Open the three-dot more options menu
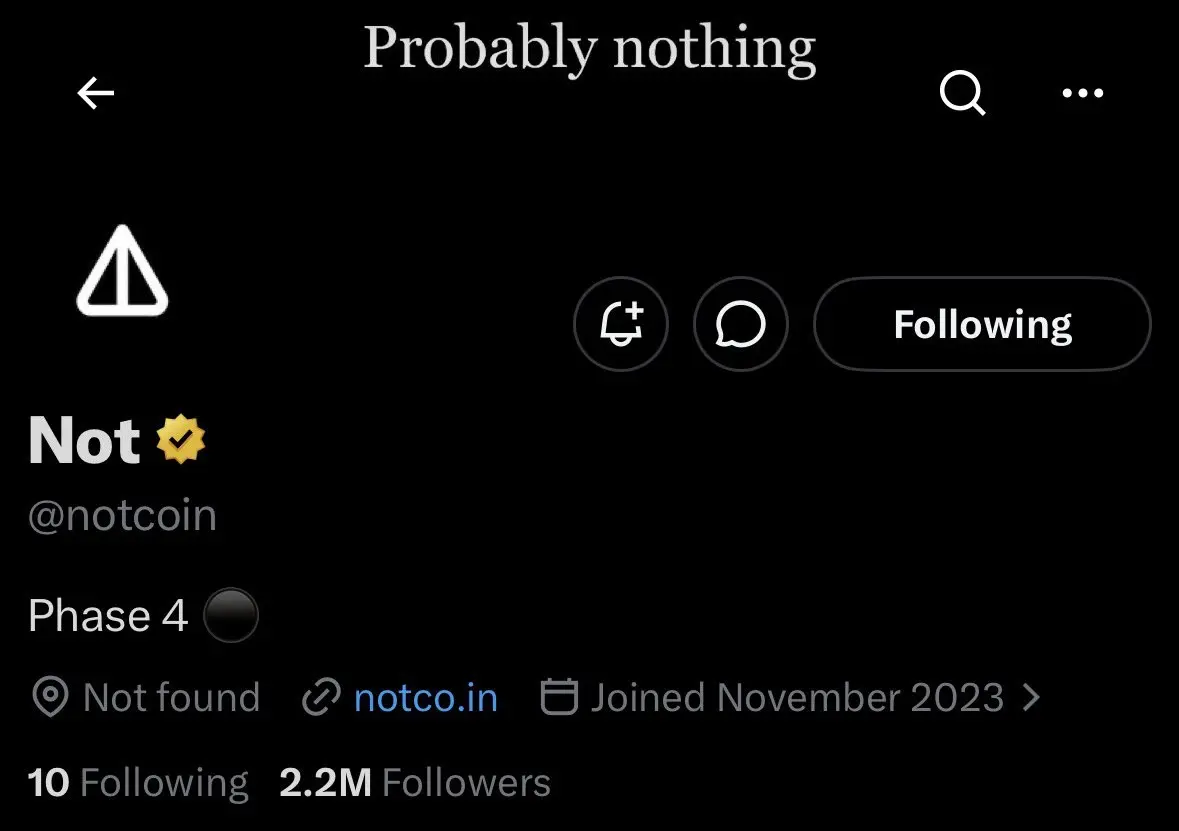Screen dimensions: 1179x831 tap(1081, 94)
